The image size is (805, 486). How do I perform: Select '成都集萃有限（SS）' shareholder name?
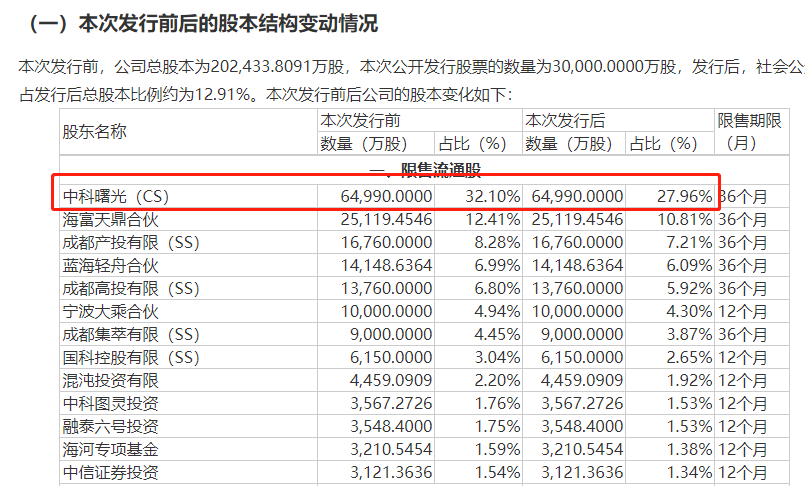pyautogui.click(x=131, y=335)
